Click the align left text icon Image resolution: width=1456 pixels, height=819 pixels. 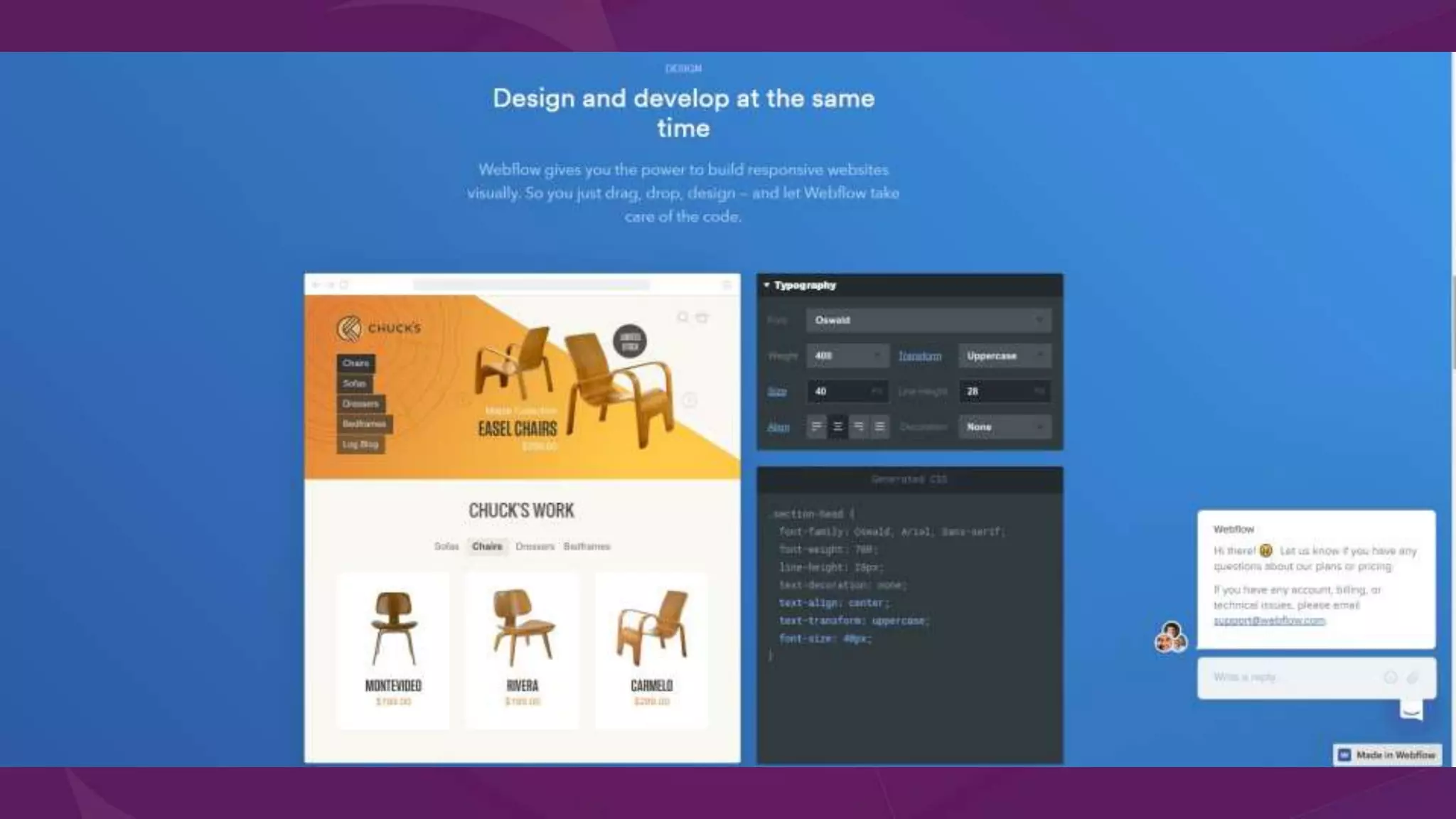point(816,427)
